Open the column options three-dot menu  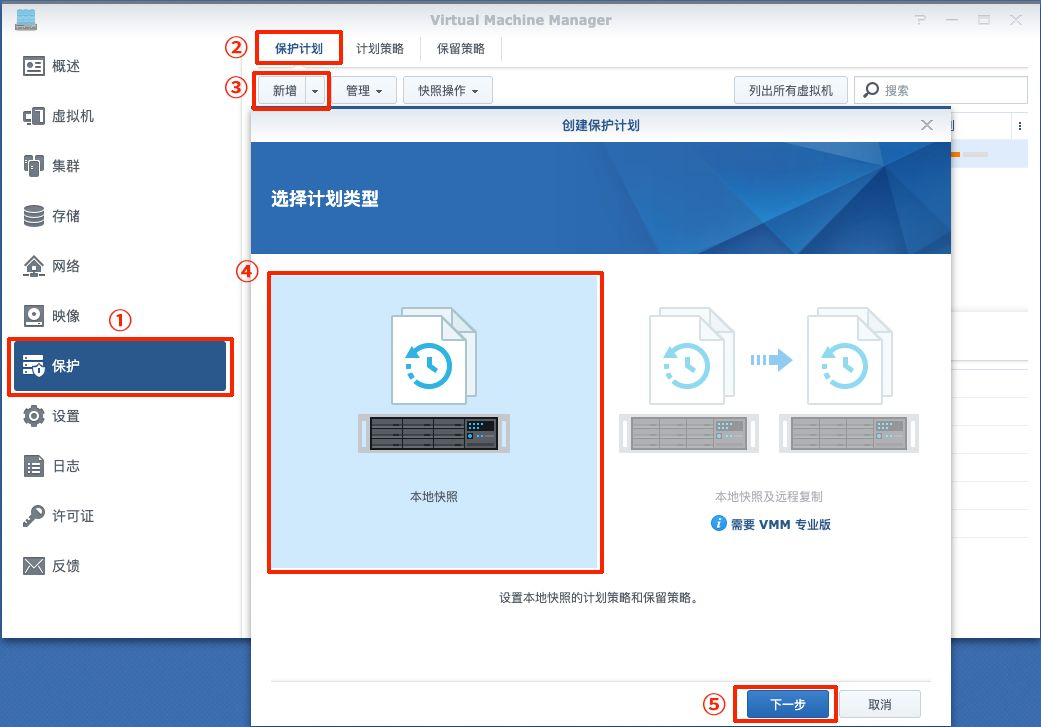pyautogui.click(x=1020, y=126)
